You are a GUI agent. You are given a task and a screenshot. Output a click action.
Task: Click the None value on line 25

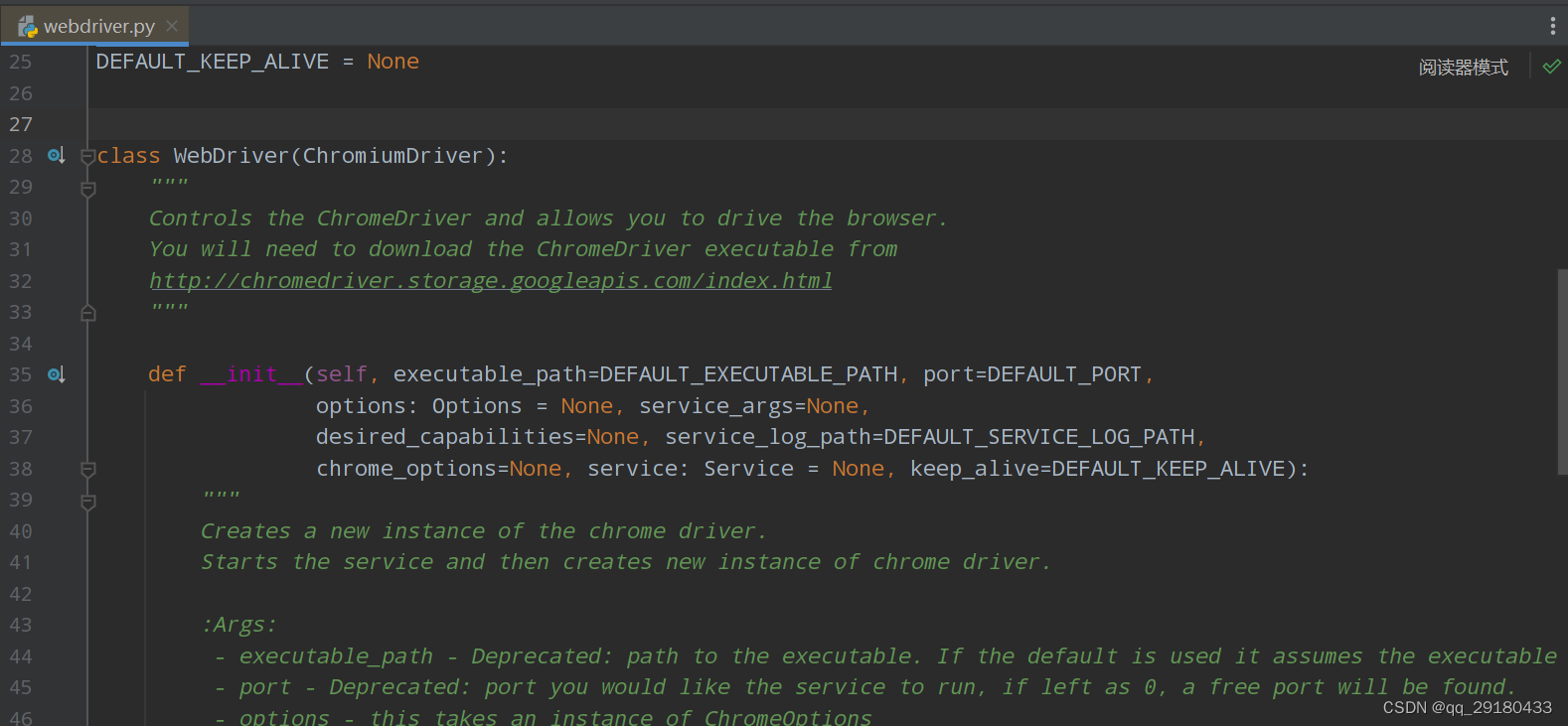393,62
